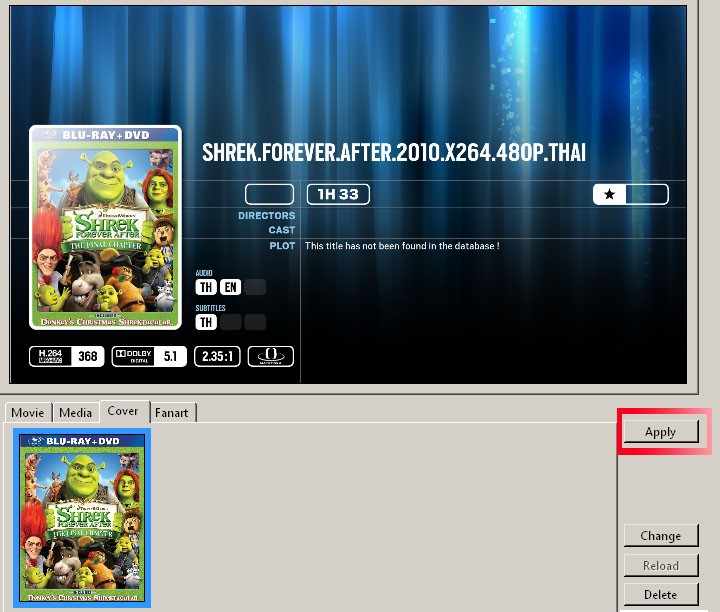Switch to the Movie tab
The width and height of the screenshot is (720, 612).
[x=28, y=412]
